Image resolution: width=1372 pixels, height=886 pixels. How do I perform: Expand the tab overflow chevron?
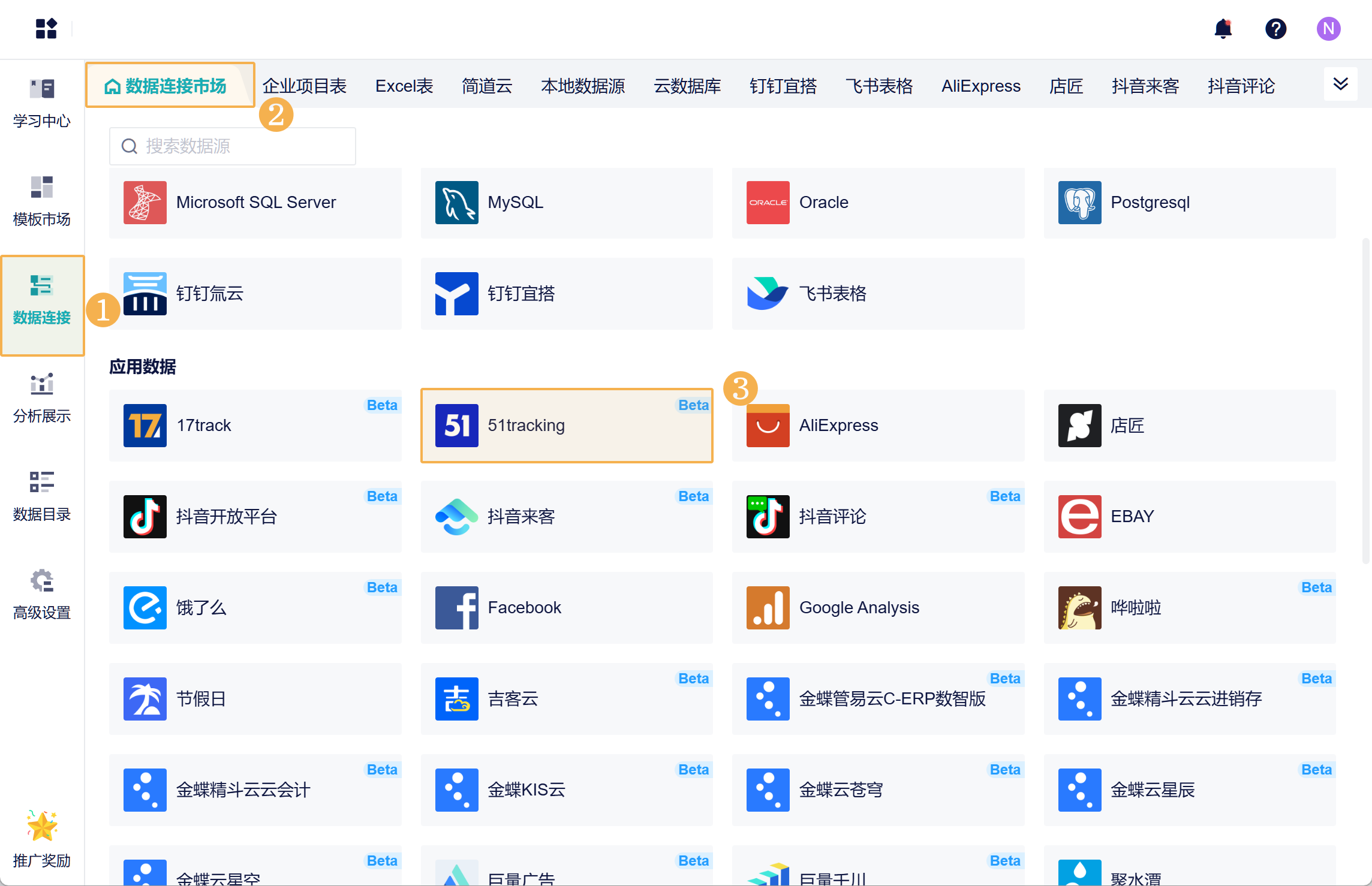(1340, 84)
